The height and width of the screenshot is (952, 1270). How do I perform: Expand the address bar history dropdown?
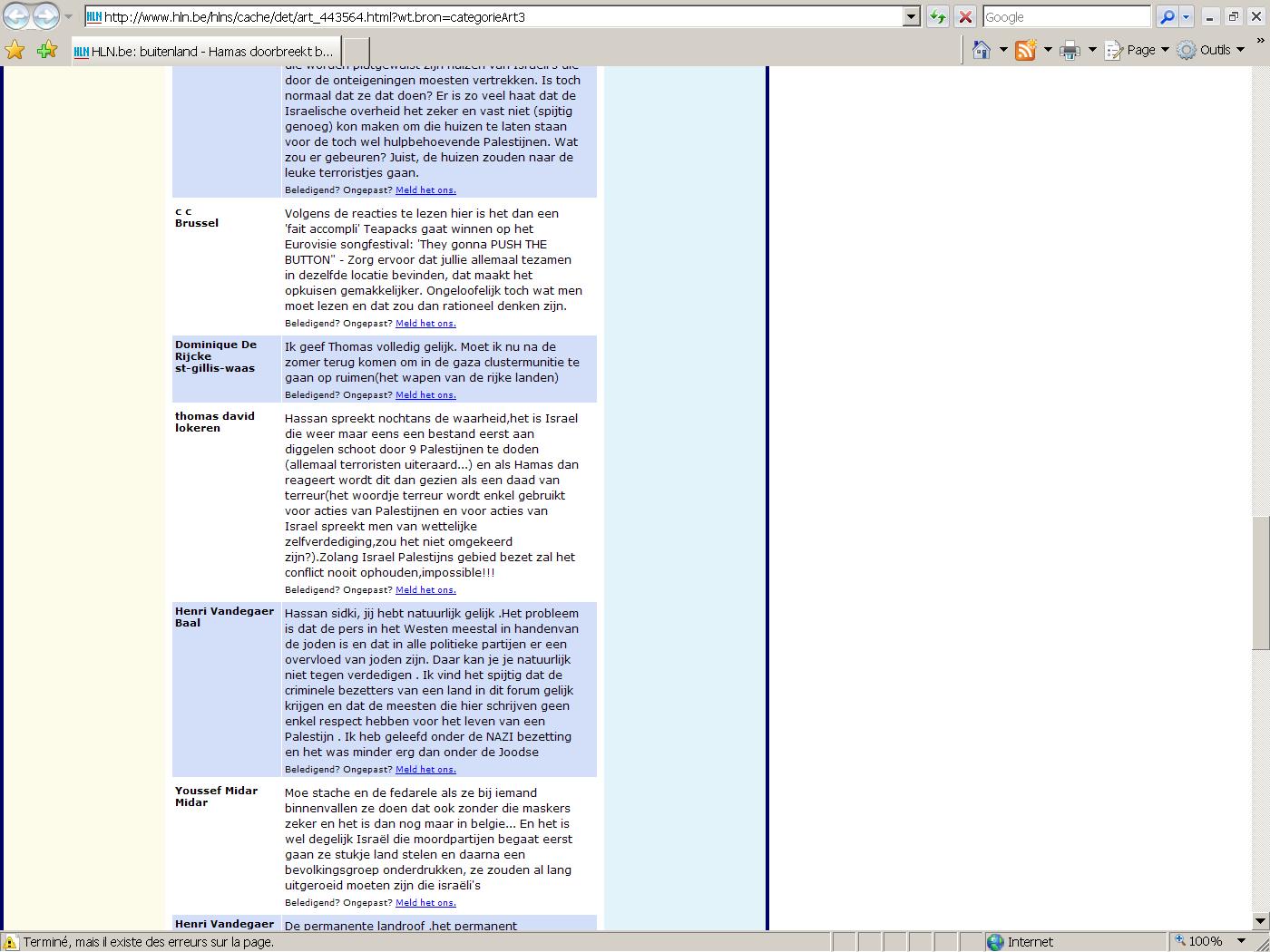(913, 16)
